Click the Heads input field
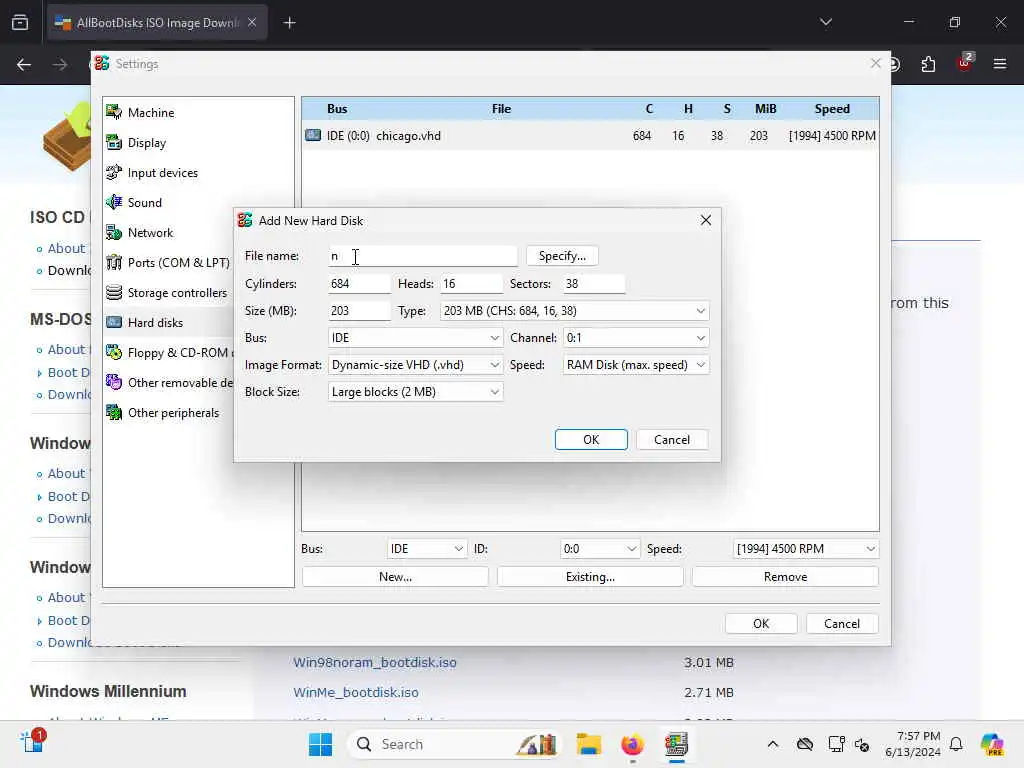1024x768 pixels. coord(472,284)
